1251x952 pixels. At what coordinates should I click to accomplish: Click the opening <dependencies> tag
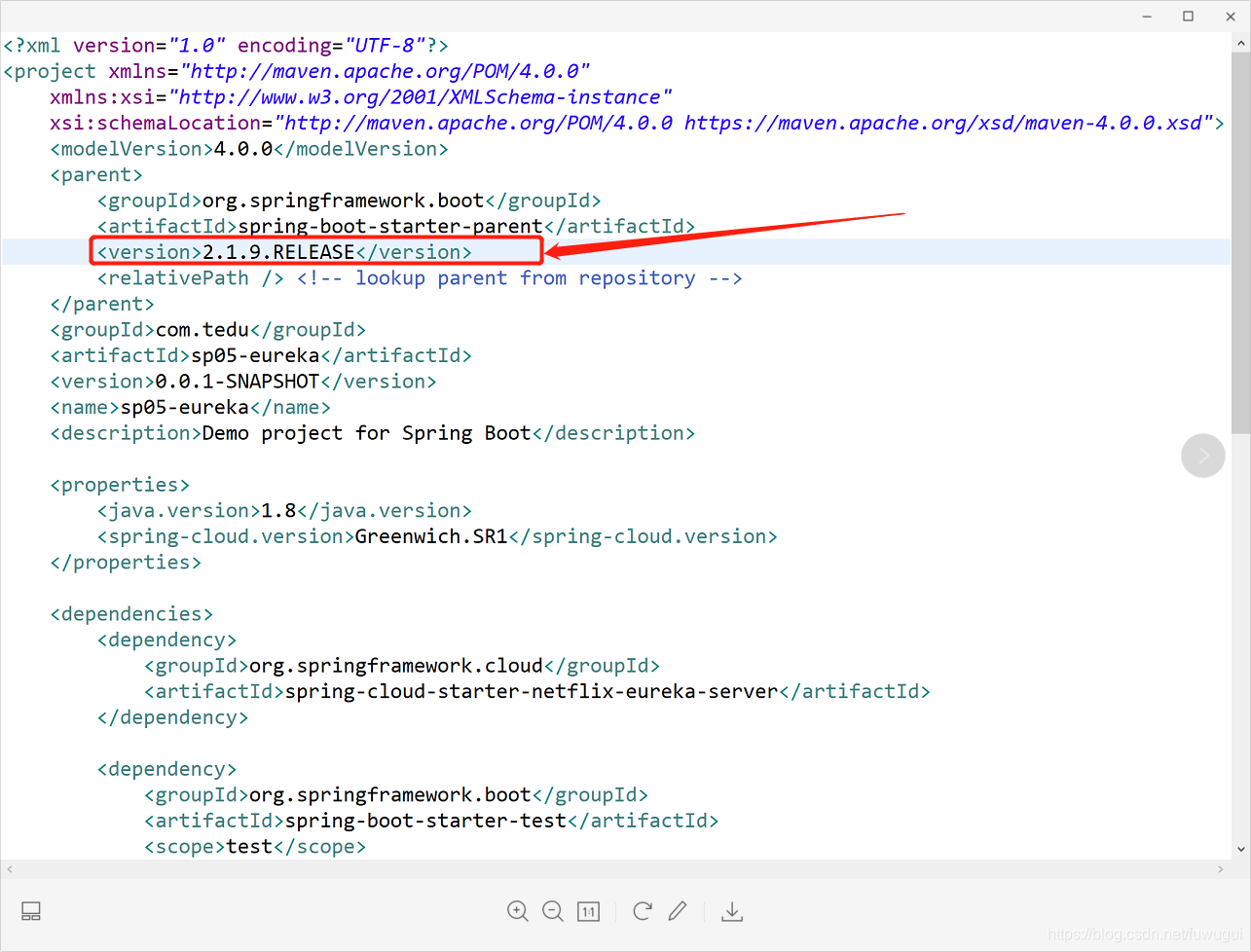coord(131,614)
